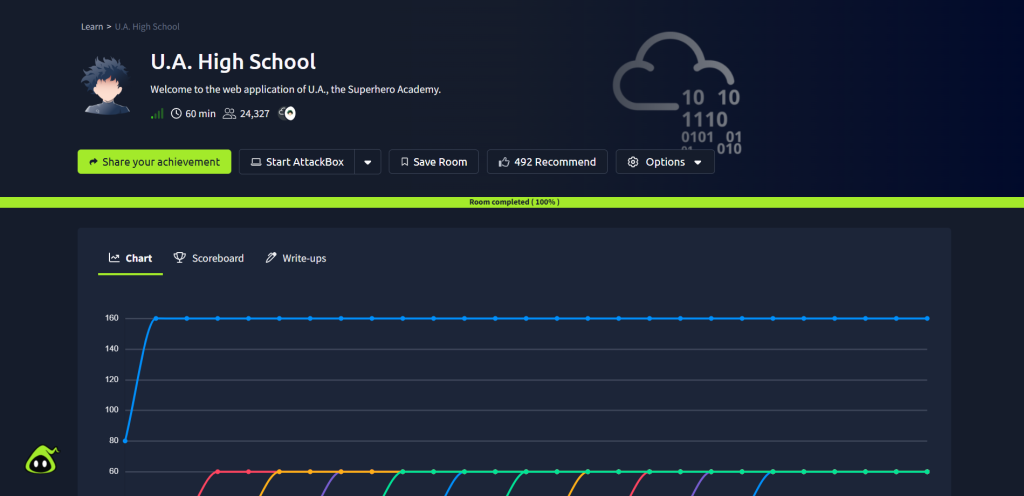The height and width of the screenshot is (496, 1024).
Task: Open the Write-ups tab
Action: [x=296, y=258]
